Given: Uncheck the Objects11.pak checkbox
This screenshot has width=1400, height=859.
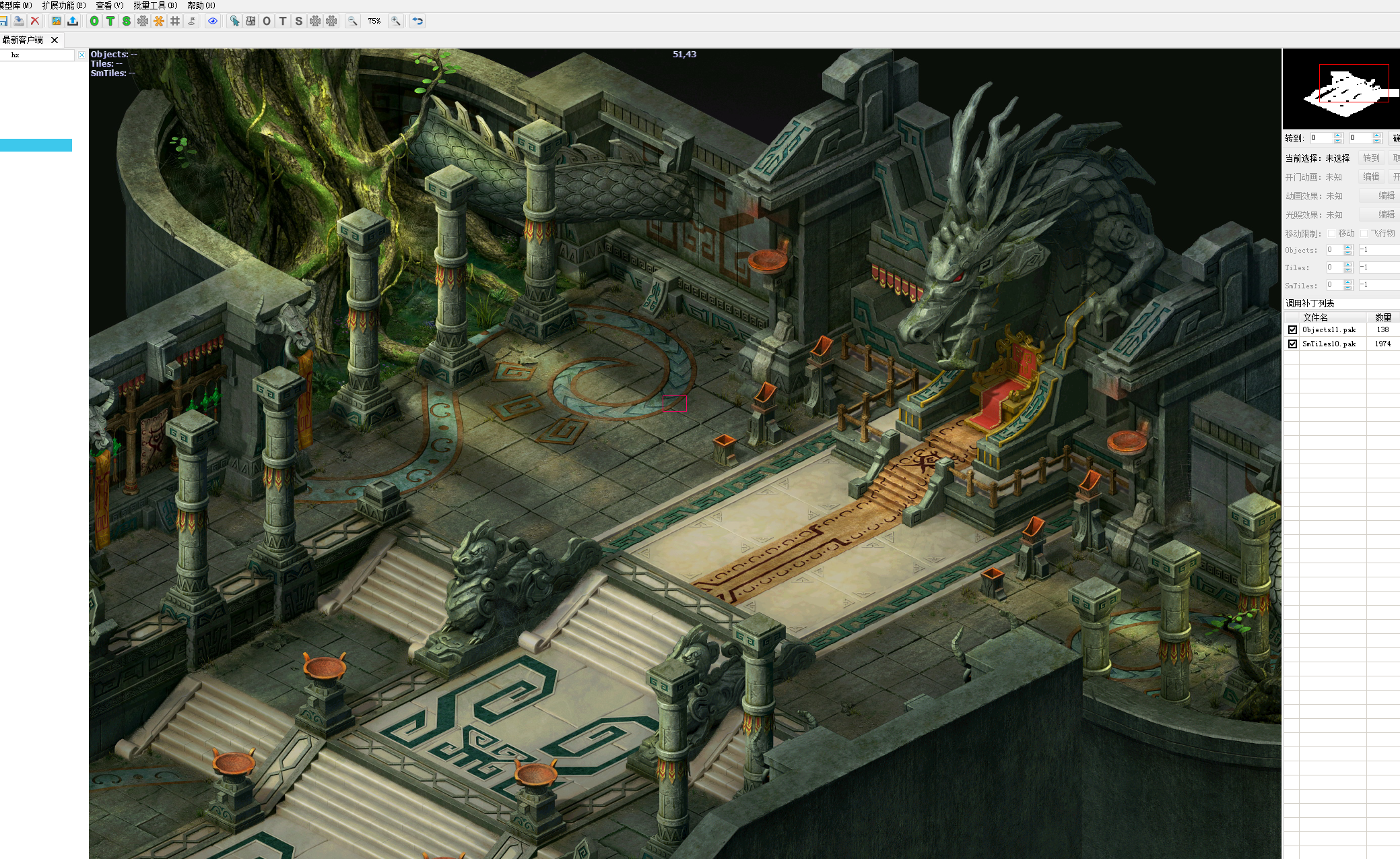Looking at the screenshot, I should [x=1292, y=329].
